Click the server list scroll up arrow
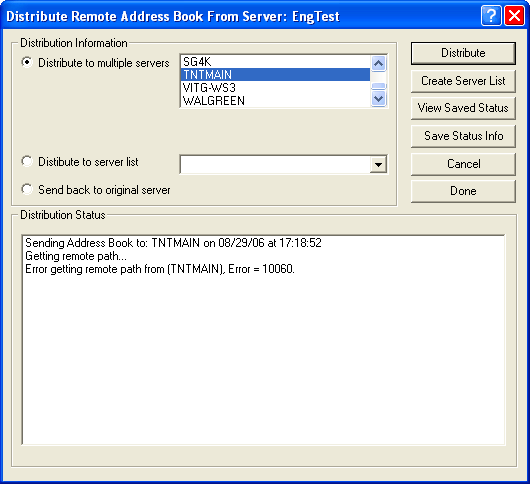530x484 pixels. coord(378,63)
